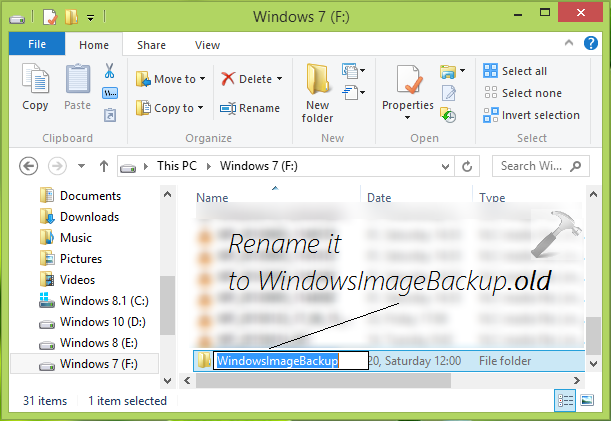
Task: Click the Paste shortcut icon
Action: (110, 115)
